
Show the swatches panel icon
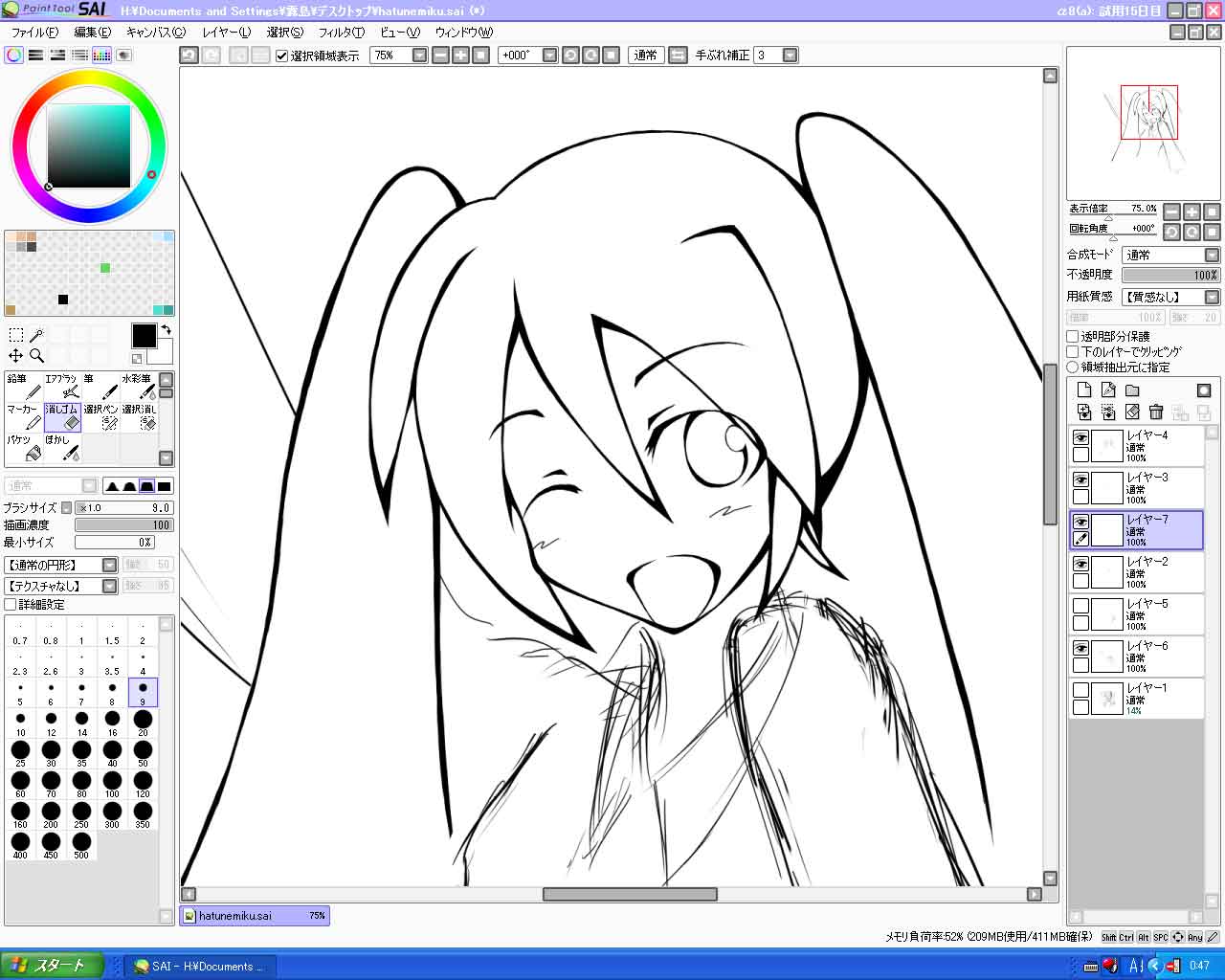101,56
